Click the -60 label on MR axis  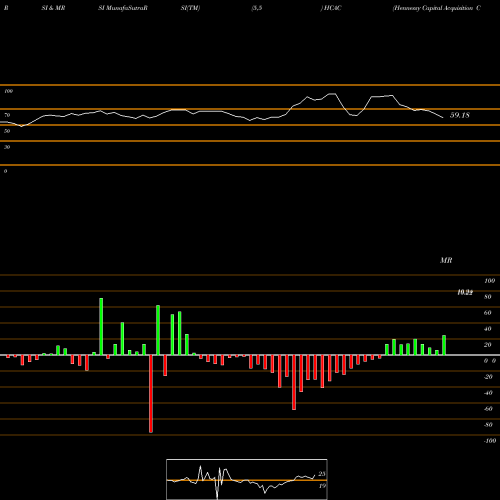tap(488, 409)
